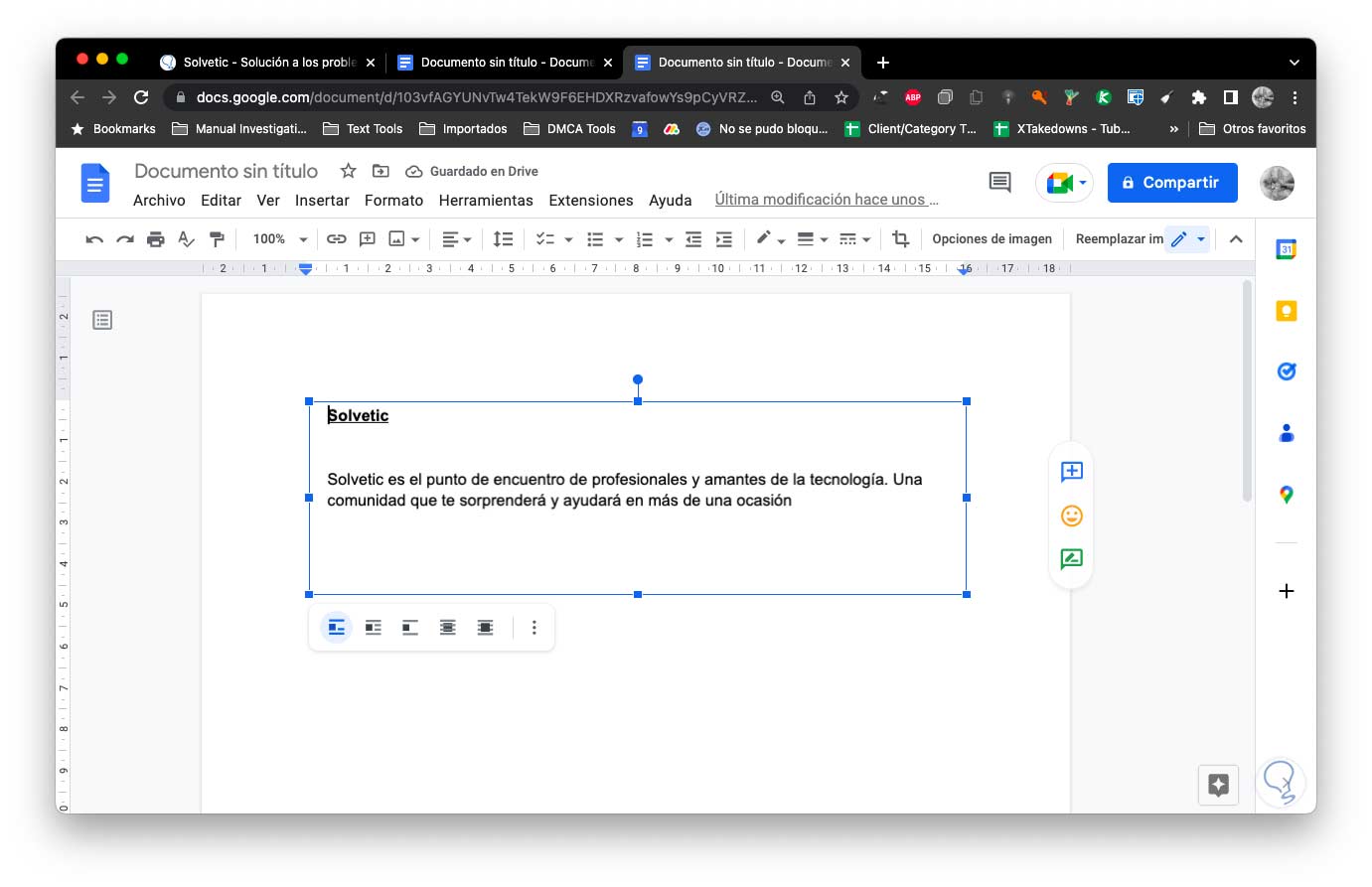This screenshot has width=1372, height=887.
Task: Open border dash dropdown
Action: point(854,239)
